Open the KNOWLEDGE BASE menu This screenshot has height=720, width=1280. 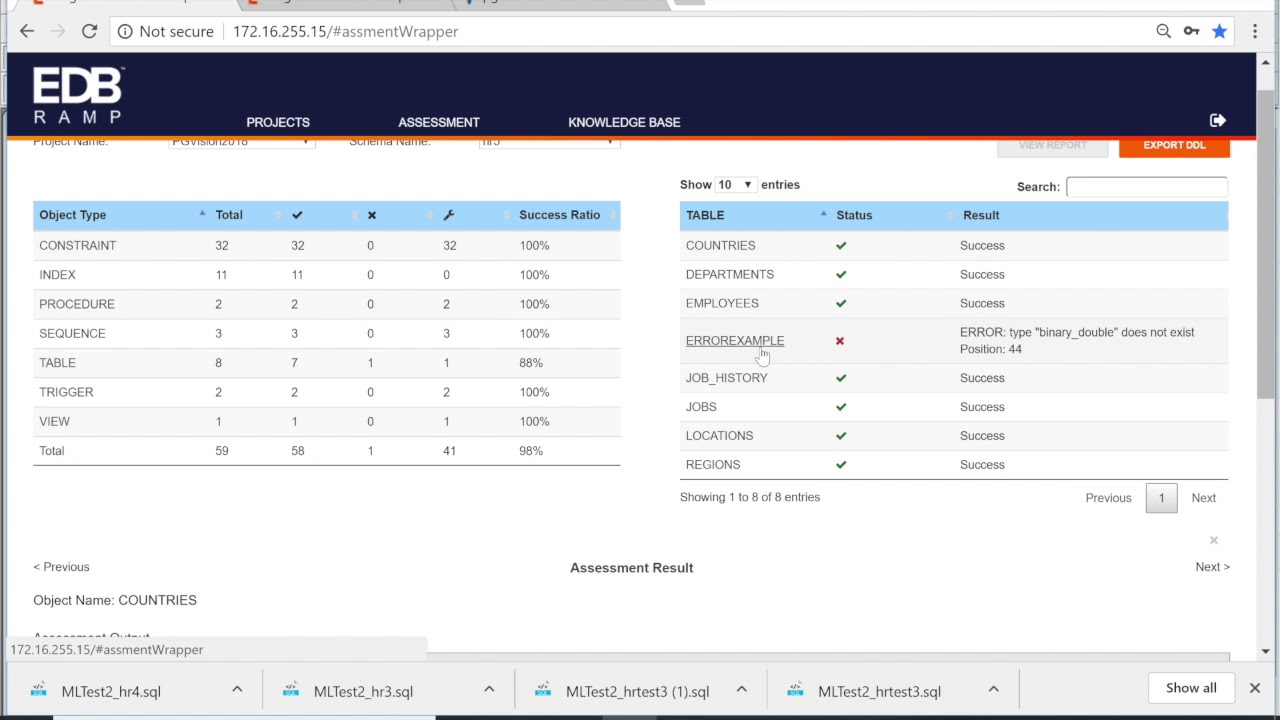tap(624, 122)
